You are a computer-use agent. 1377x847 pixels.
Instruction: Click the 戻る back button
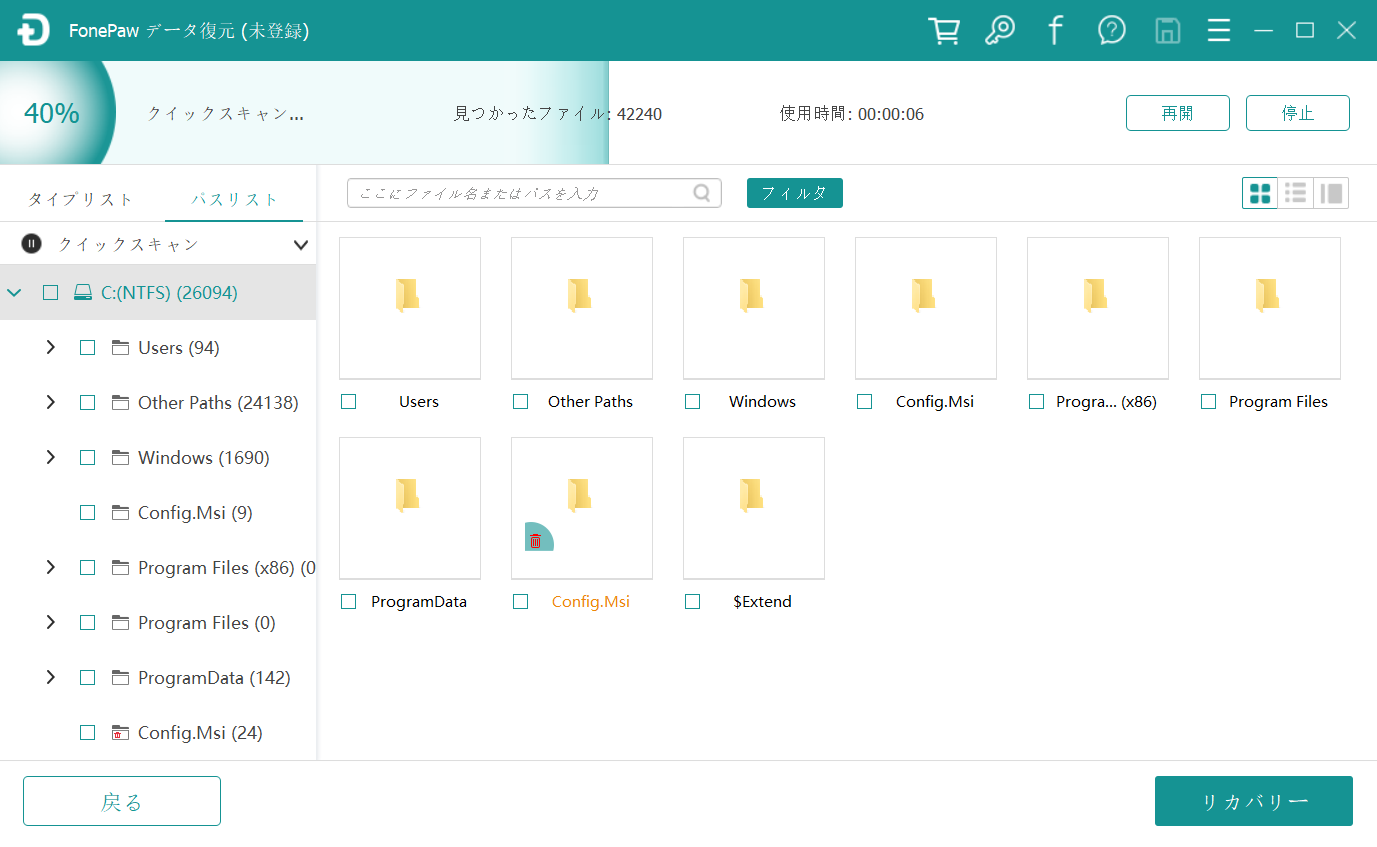(x=122, y=801)
